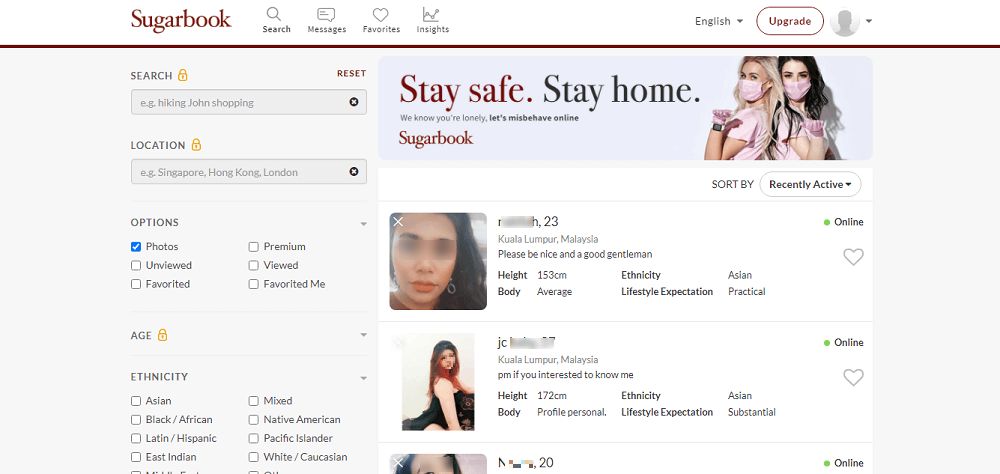Open the Recently Active sort dropdown
The height and width of the screenshot is (474, 1000).
tap(810, 184)
